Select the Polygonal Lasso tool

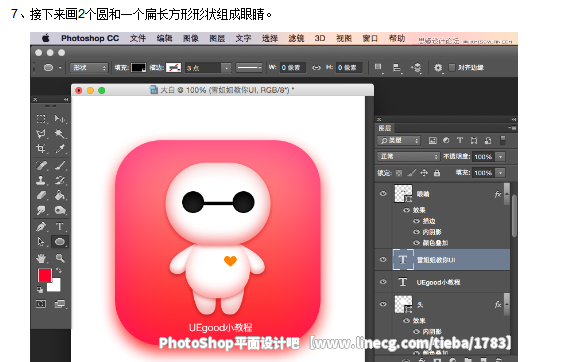pyautogui.click(x=41, y=133)
